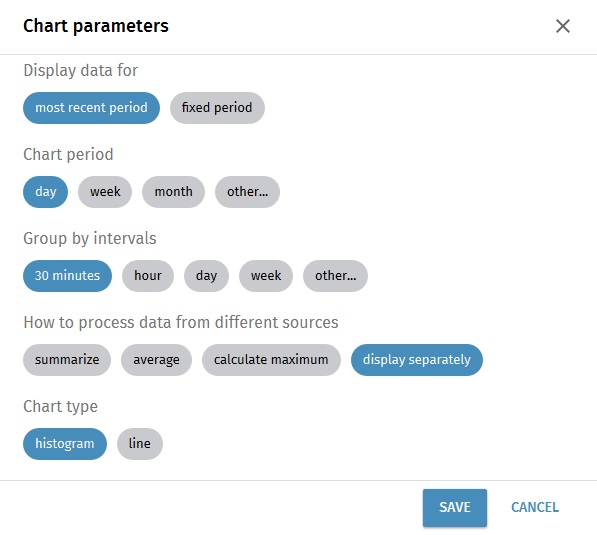597x535 pixels.
Task: Click the CANCEL link
Action: tap(535, 508)
